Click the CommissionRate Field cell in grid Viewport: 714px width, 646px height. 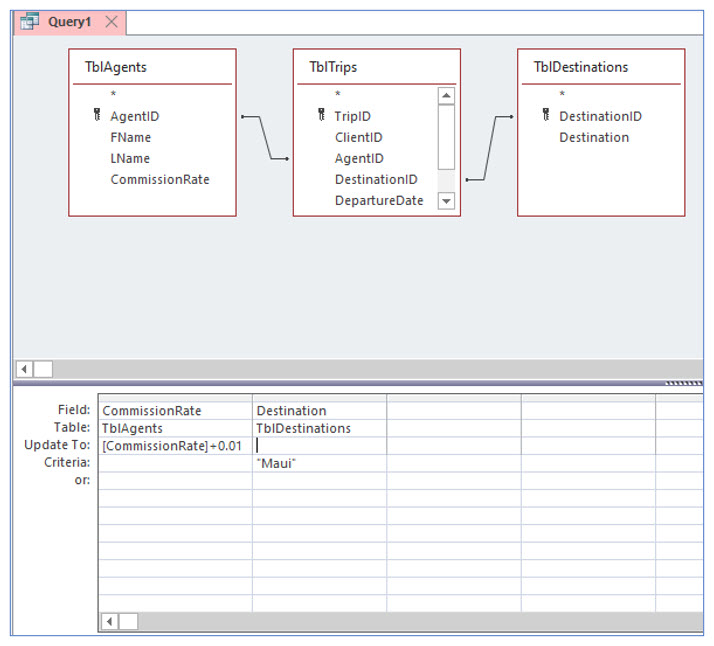[175, 411]
